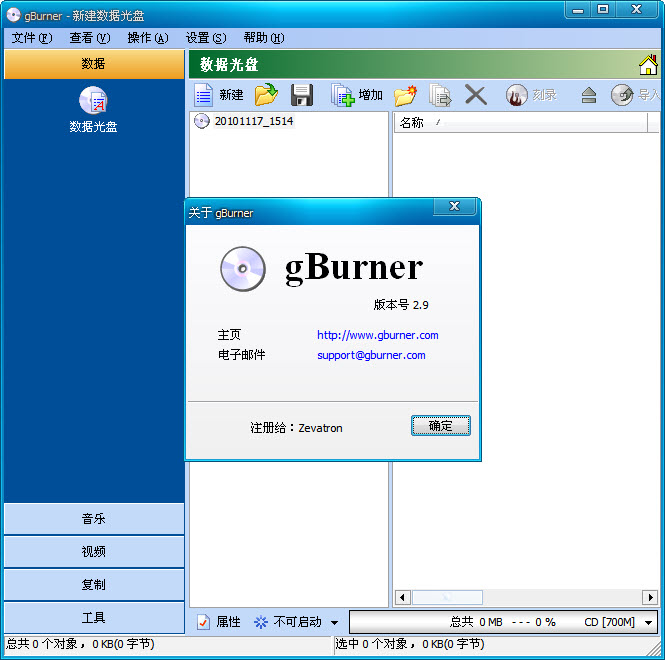Create new folder with starred folder icon
The width and height of the screenshot is (665, 660).
coord(405,95)
